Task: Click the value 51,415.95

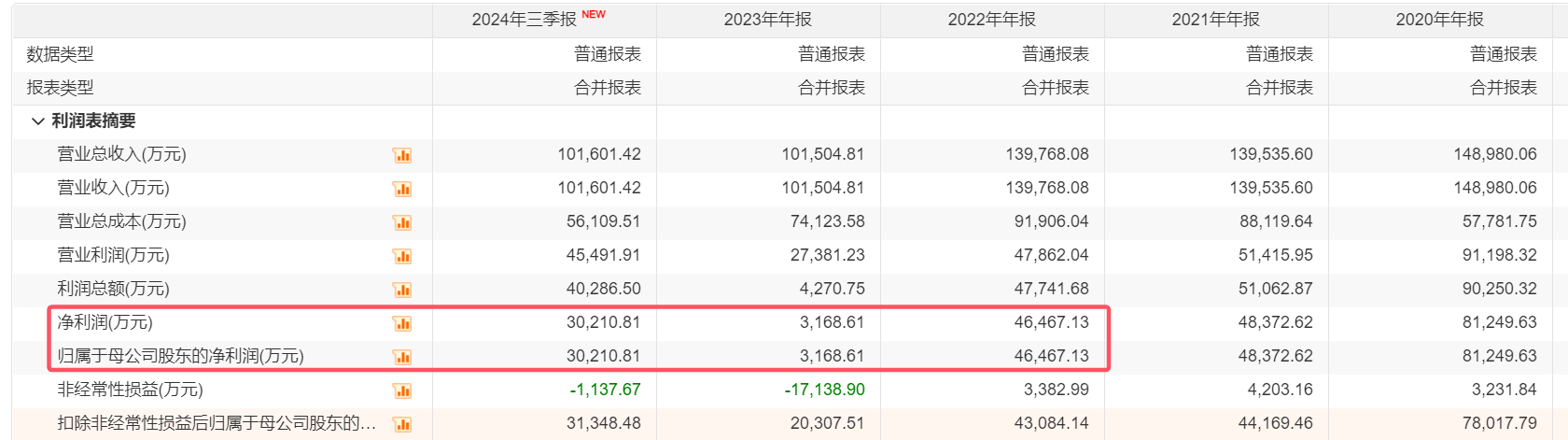Action: click(1276, 255)
